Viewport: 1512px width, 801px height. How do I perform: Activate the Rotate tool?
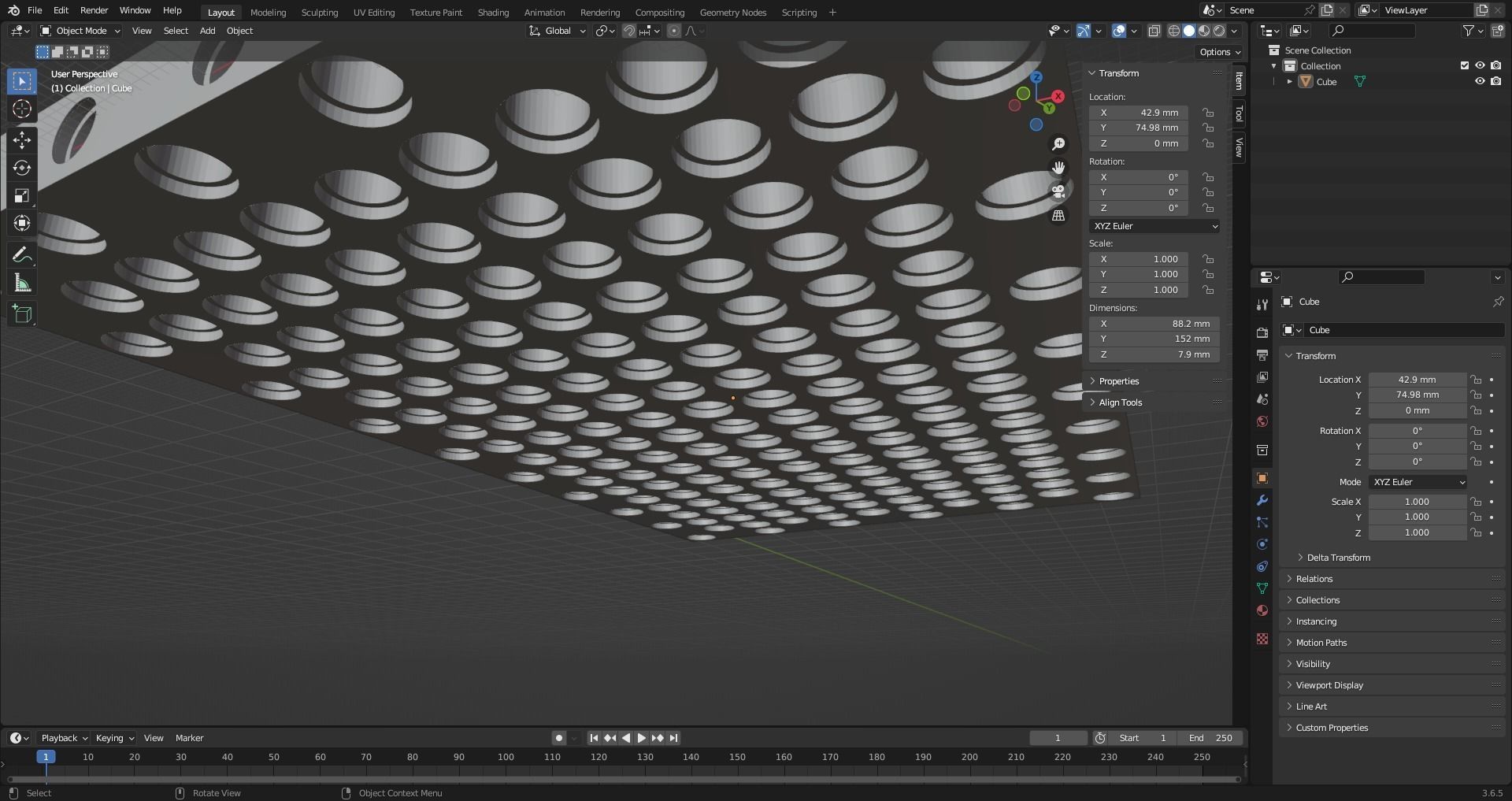point(22,168)
